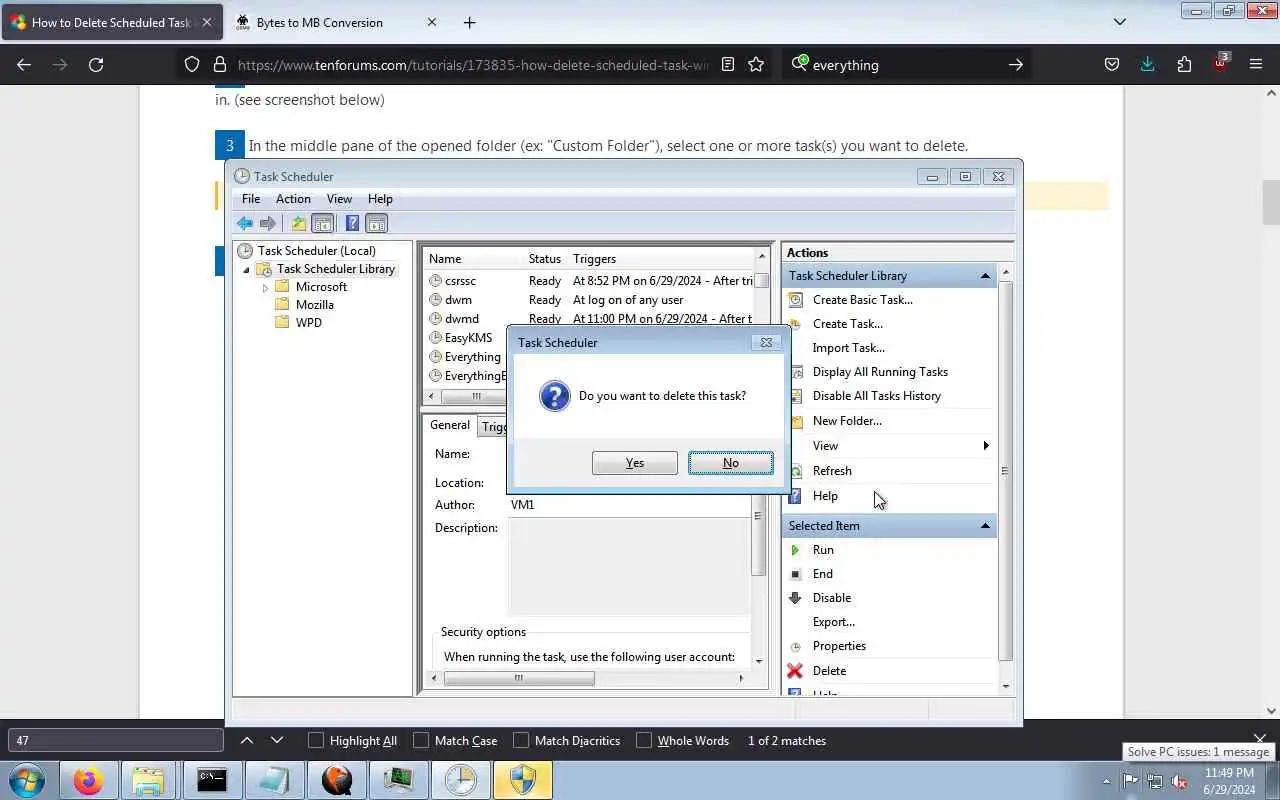
Task: Click the Action Center flag tray icon
Action: tap(1130, 781)
